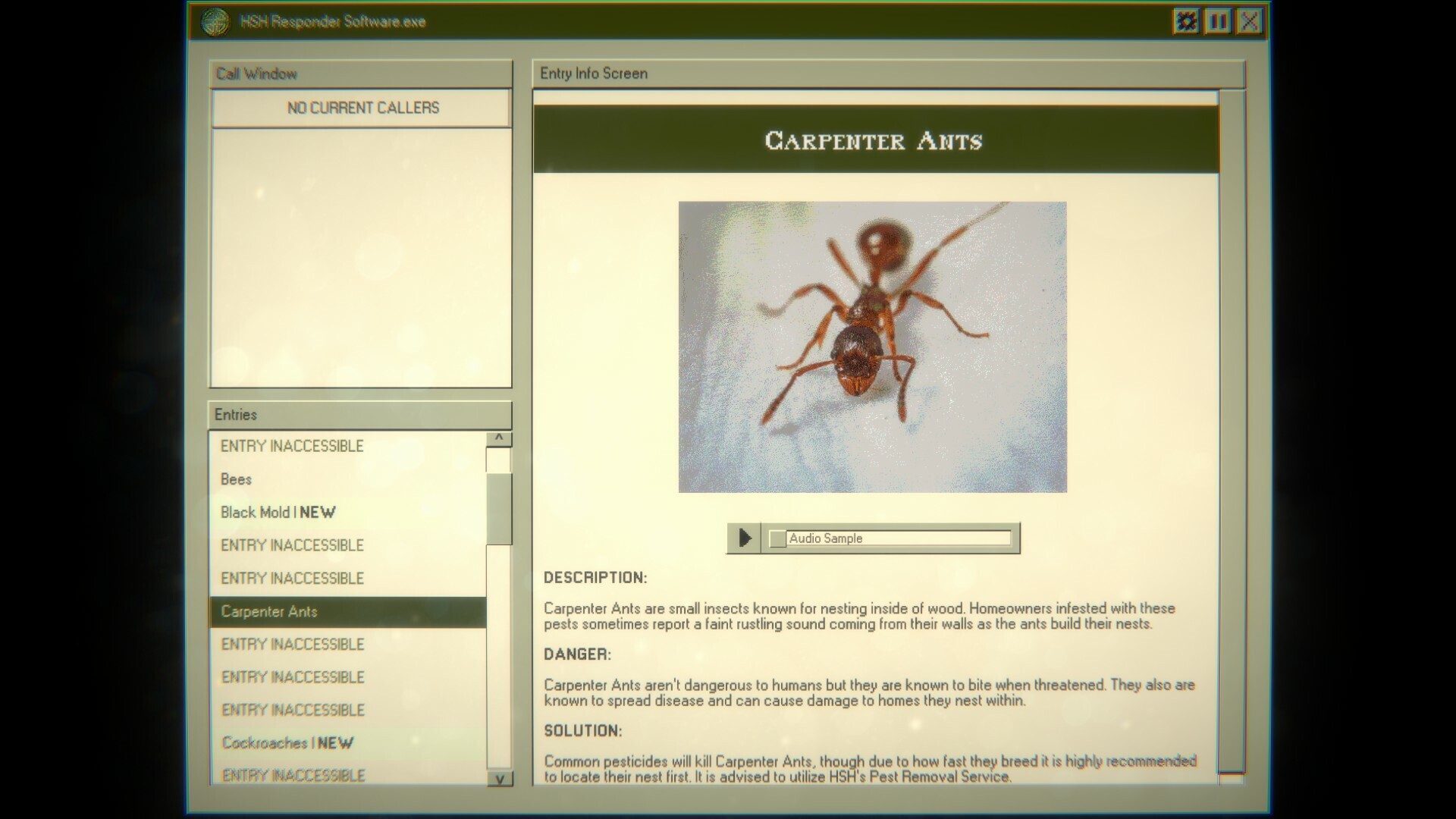
Task: Click the HSH logo in the title bar
Action: (218, 22)
